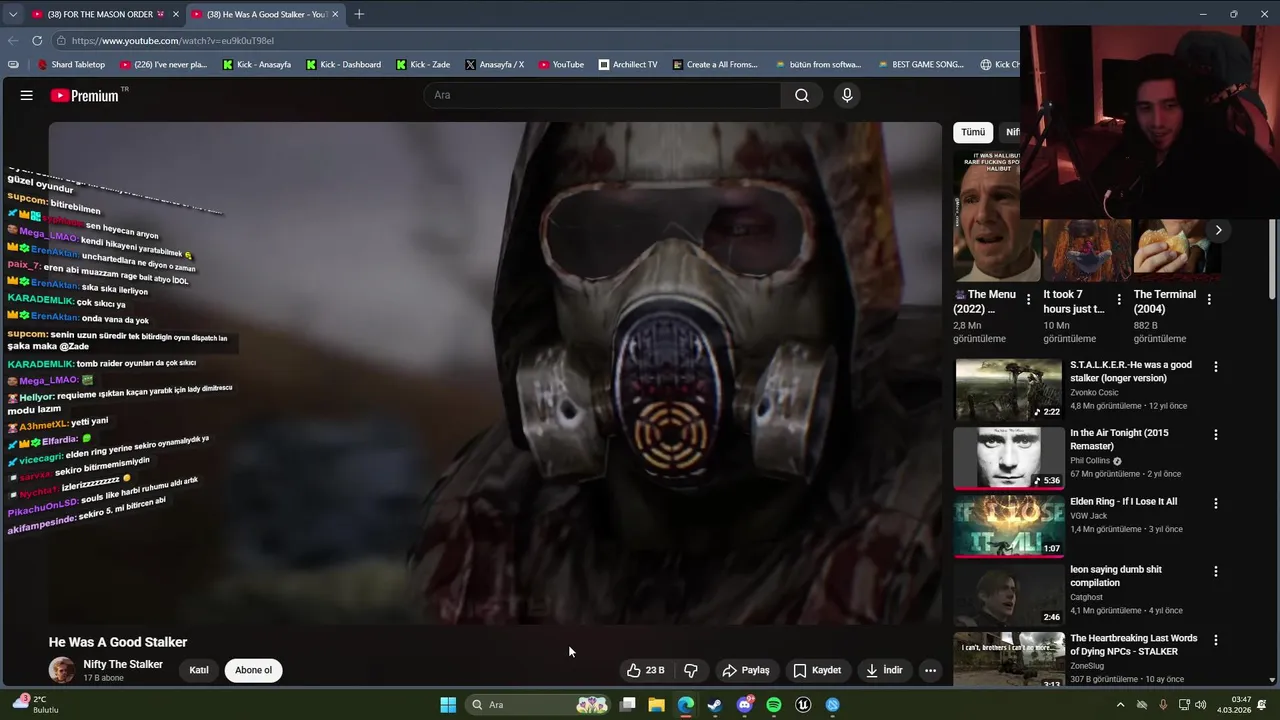Open options for In the Air Tonight
The height and width of the screenshot is (720, 1280).
tap(1216, 435)
